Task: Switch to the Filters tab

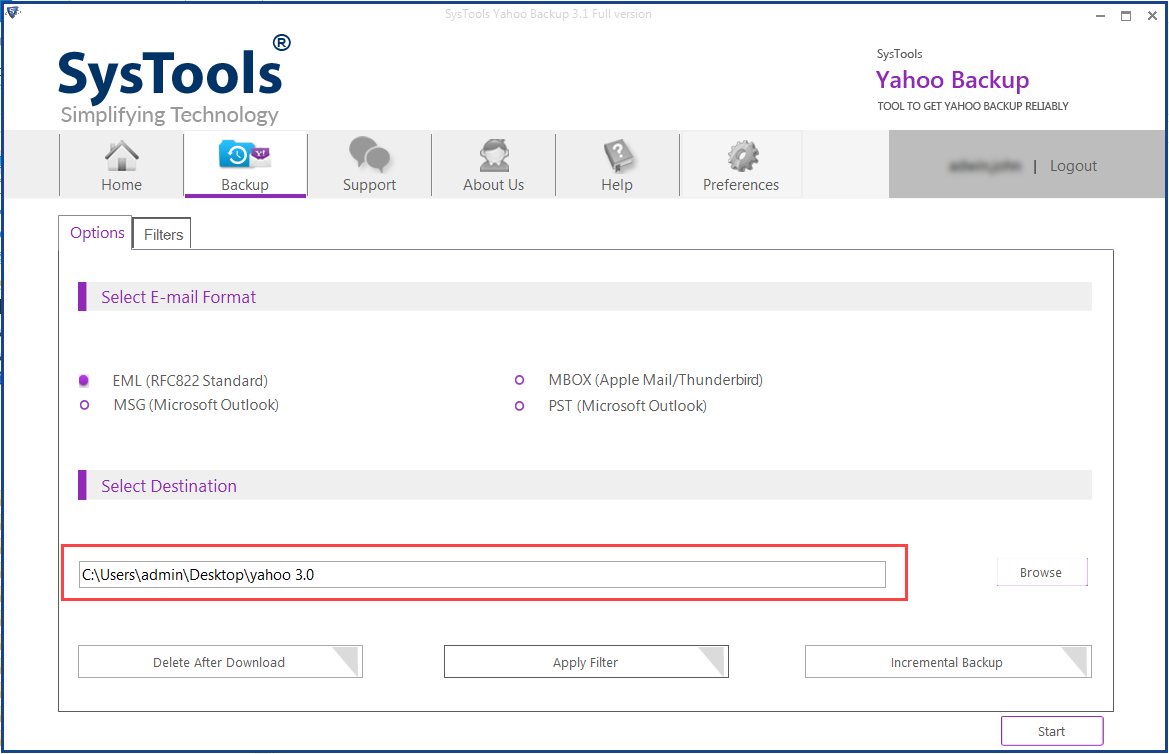Action: pos(163,234)
